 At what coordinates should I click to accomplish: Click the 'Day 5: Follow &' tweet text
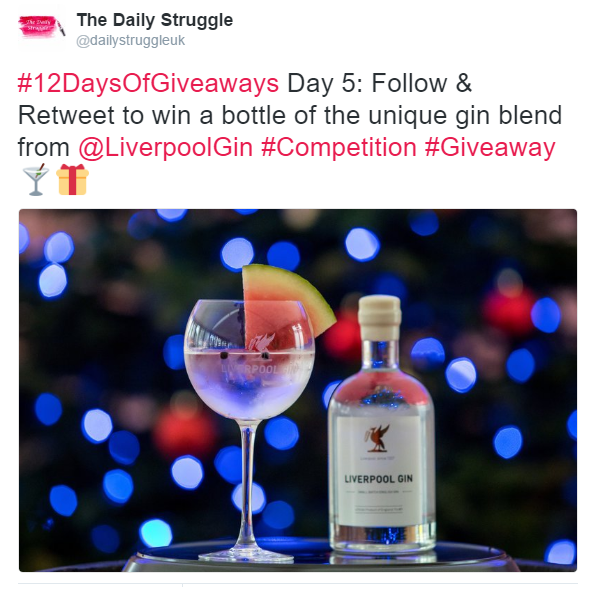379,84
